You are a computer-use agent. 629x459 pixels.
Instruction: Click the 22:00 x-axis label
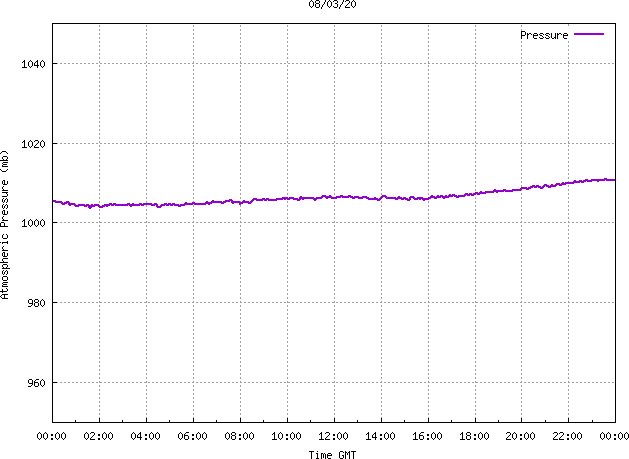pyautogui.click(x=567, y=436)
